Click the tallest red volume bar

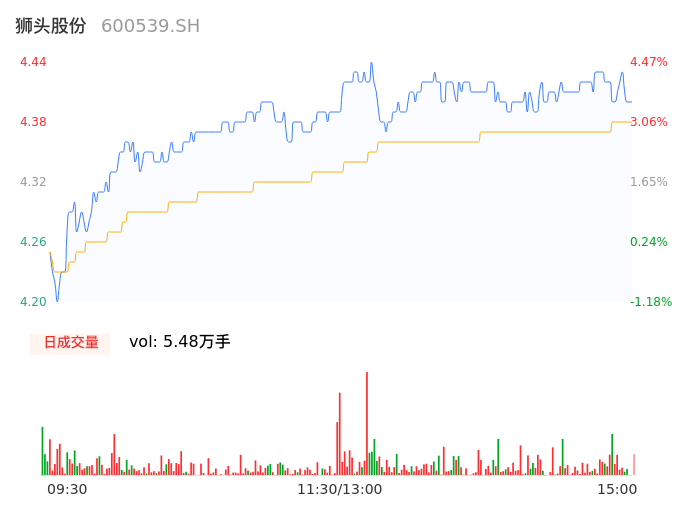click(367, 420)
